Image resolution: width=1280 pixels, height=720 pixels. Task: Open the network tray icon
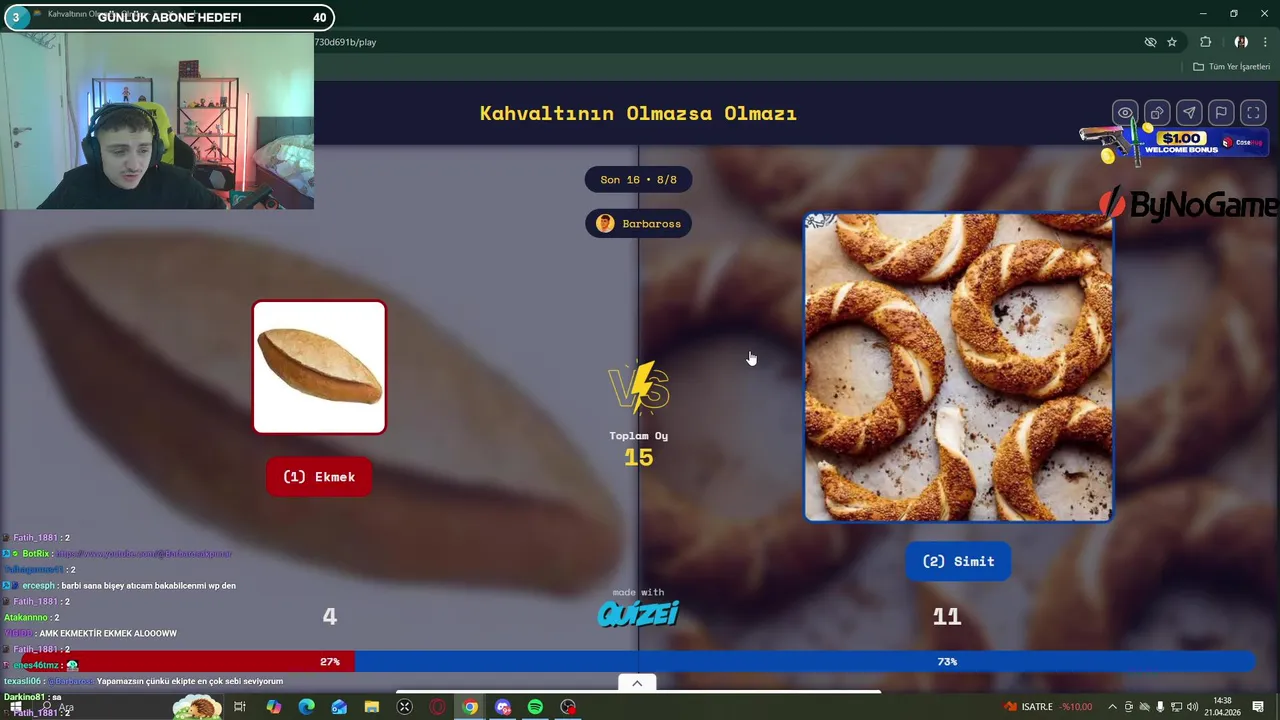coord(1176,707)
